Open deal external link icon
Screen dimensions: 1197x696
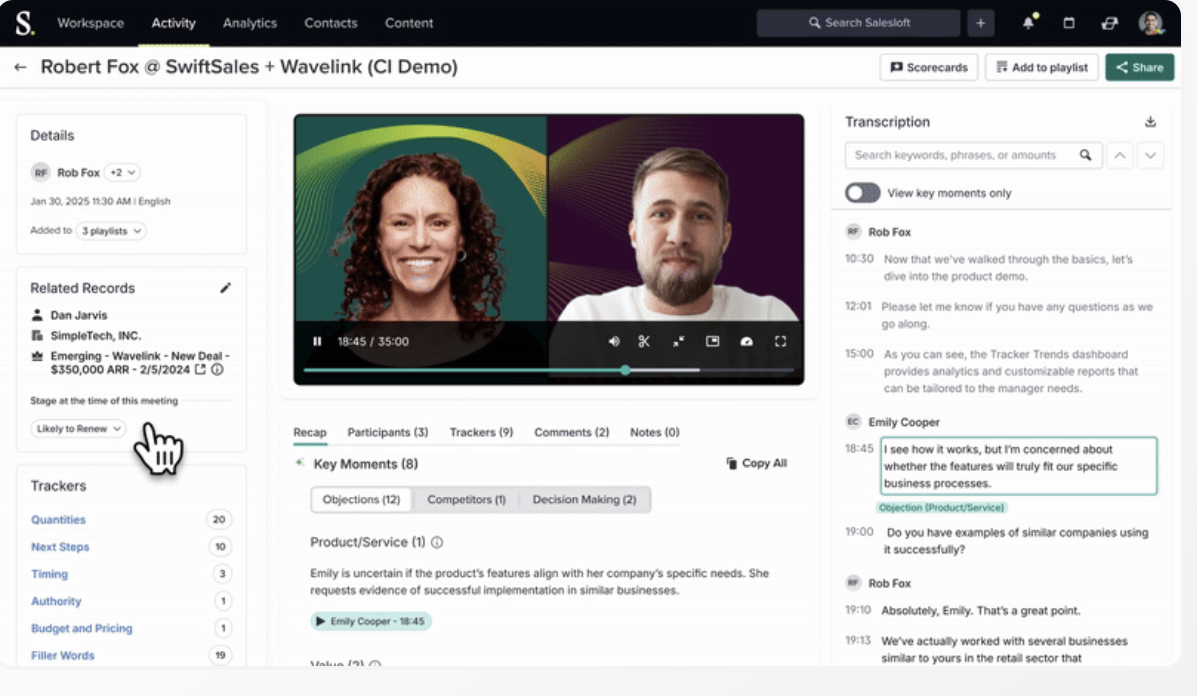click(200, 369)
